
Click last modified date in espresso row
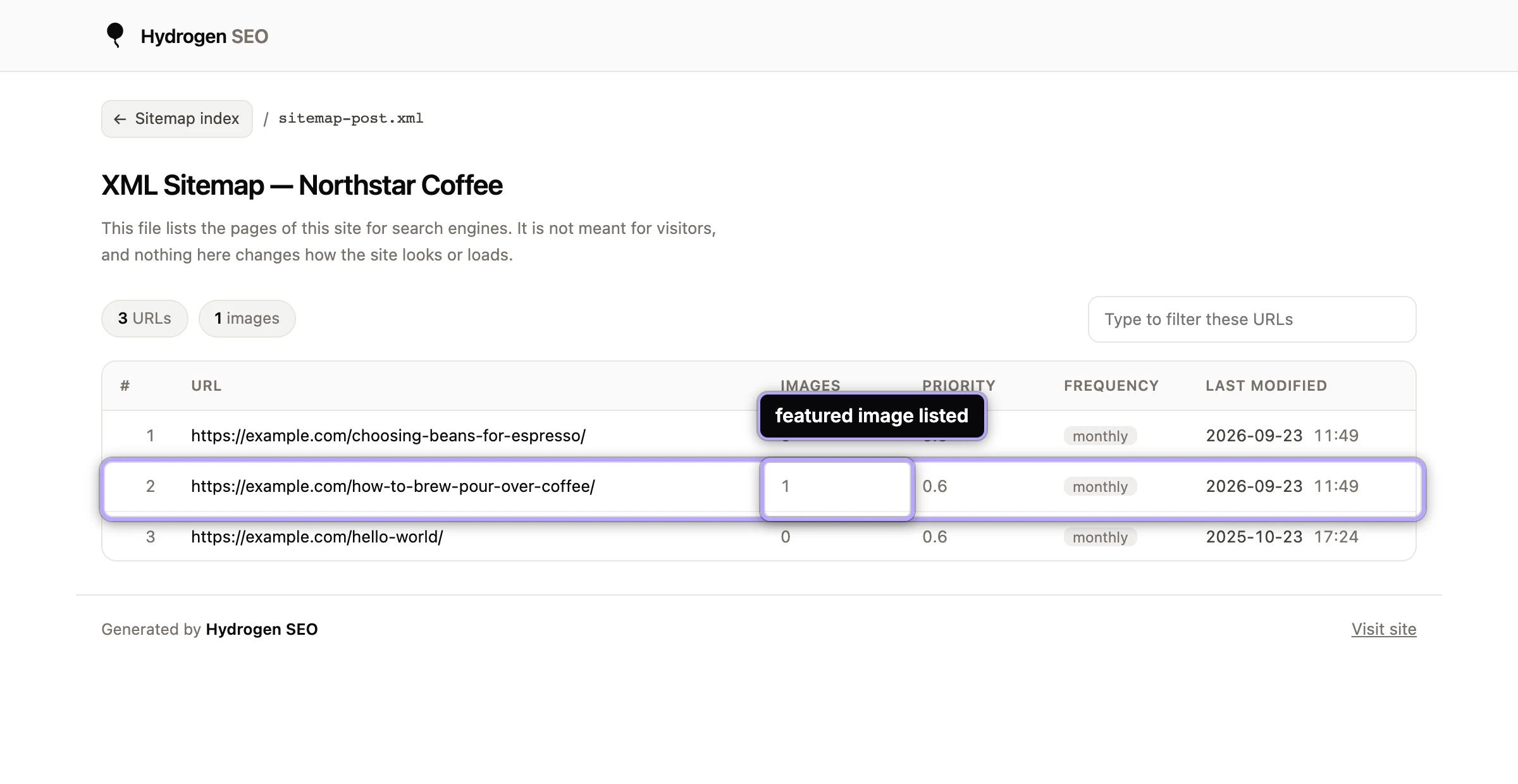coord(1282,436)
